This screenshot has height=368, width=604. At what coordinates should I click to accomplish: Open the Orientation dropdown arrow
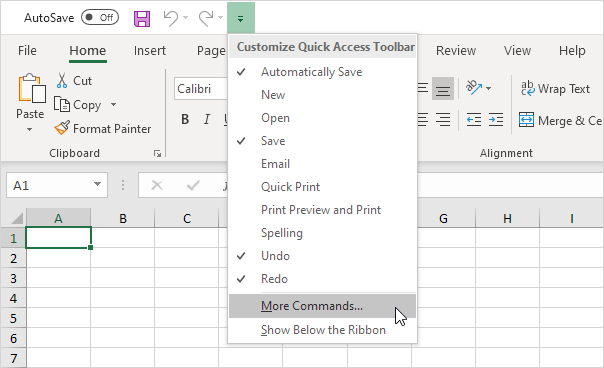[x=488, y=88]
